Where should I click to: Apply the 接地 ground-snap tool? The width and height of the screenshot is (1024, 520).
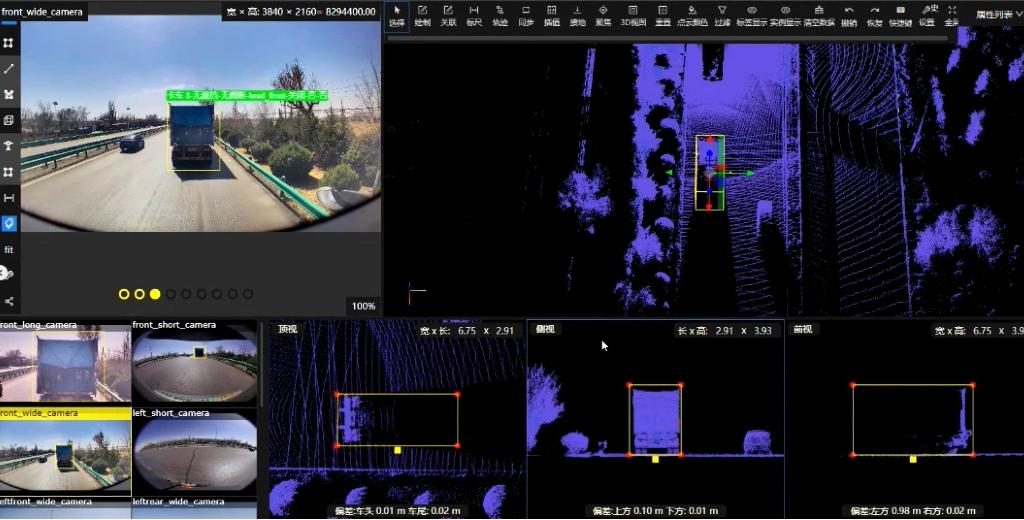[x=577, y=16]
